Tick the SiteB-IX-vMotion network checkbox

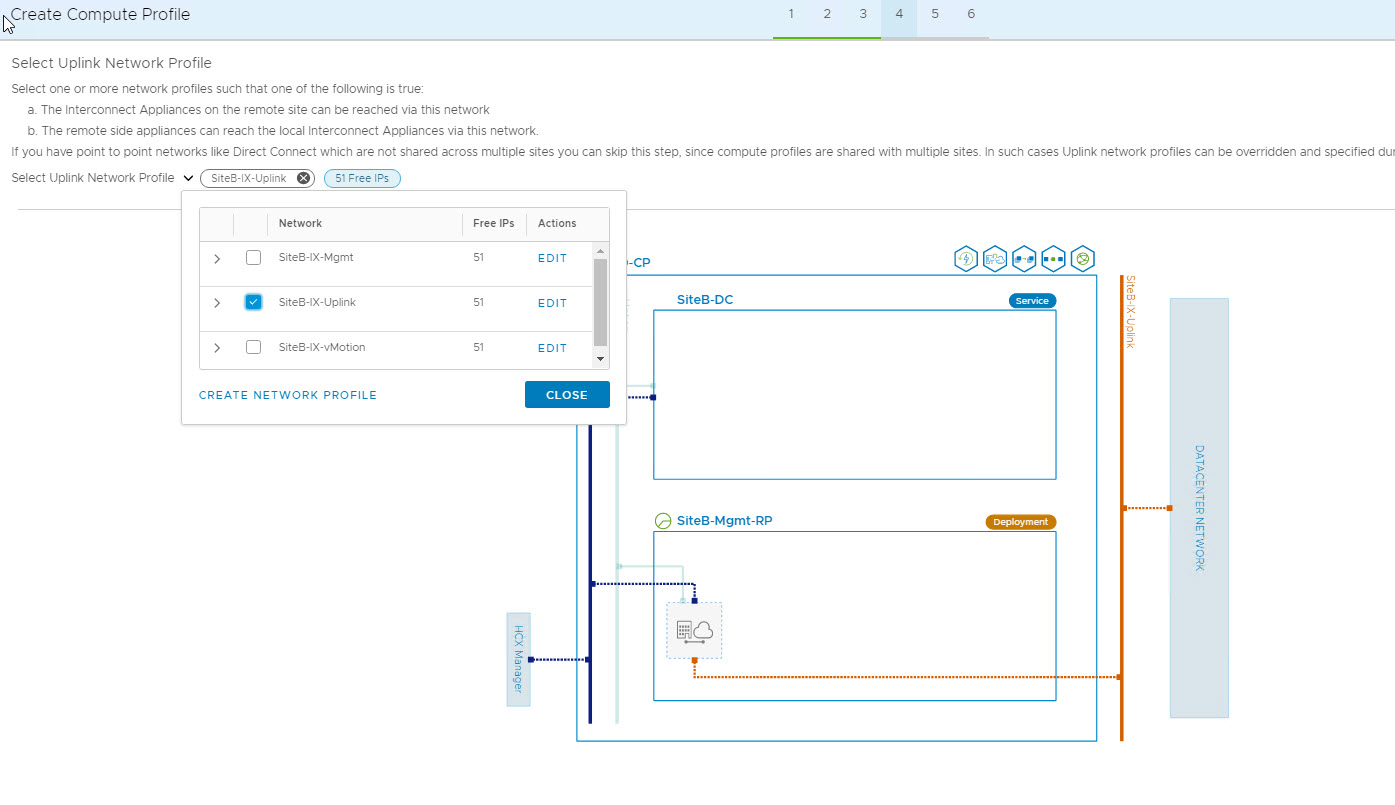253,347
